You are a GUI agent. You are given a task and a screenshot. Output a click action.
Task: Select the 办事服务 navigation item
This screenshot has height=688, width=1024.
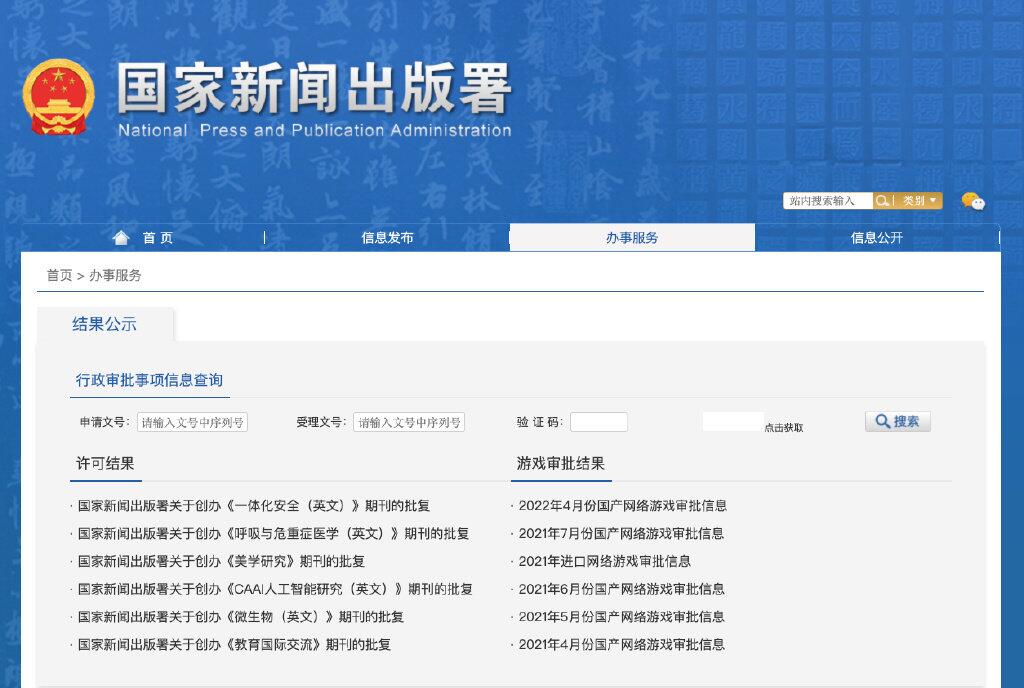[x=633, y=237]
